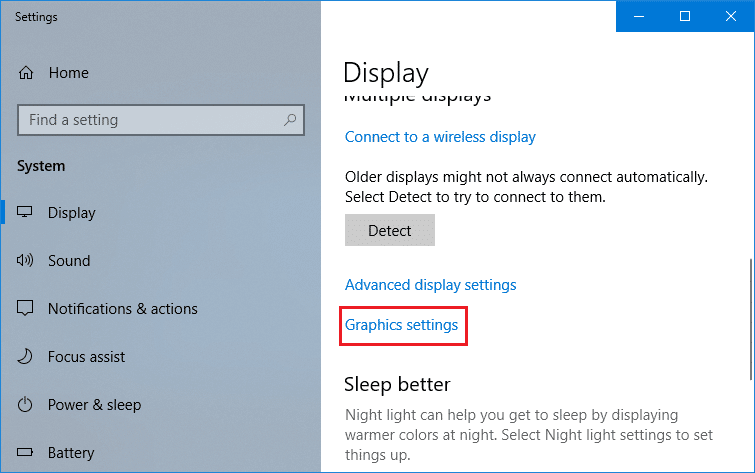Open Focus assist settings
This screenshot has width=755, height=473.
(86, 356)
